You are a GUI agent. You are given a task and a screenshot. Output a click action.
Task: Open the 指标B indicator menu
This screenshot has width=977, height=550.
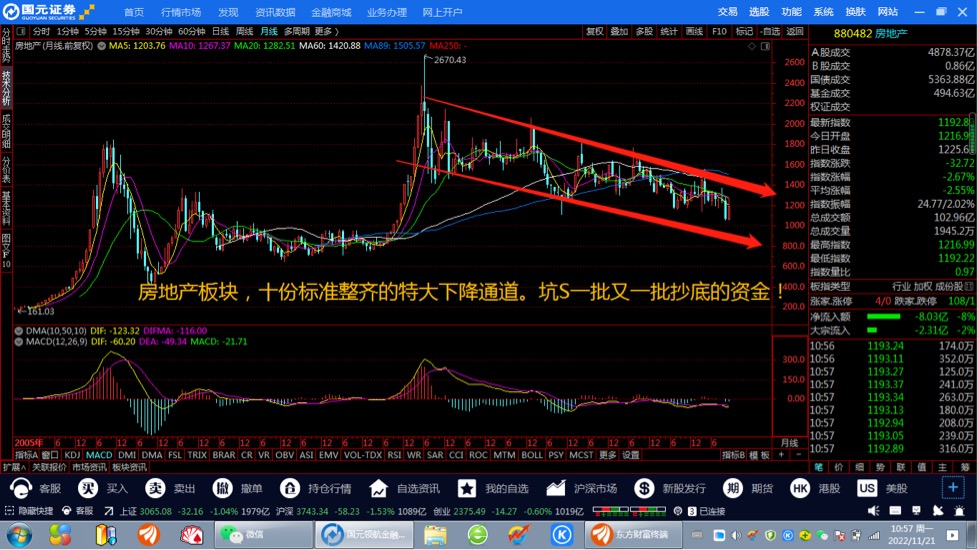pos(733,455)
